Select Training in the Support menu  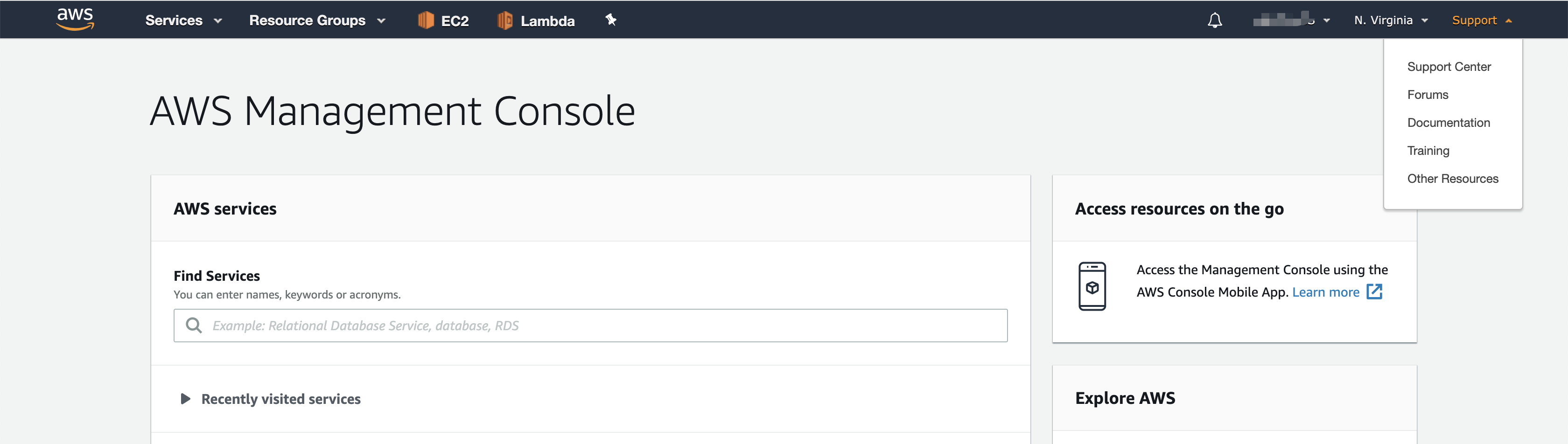pos(1428,151)
